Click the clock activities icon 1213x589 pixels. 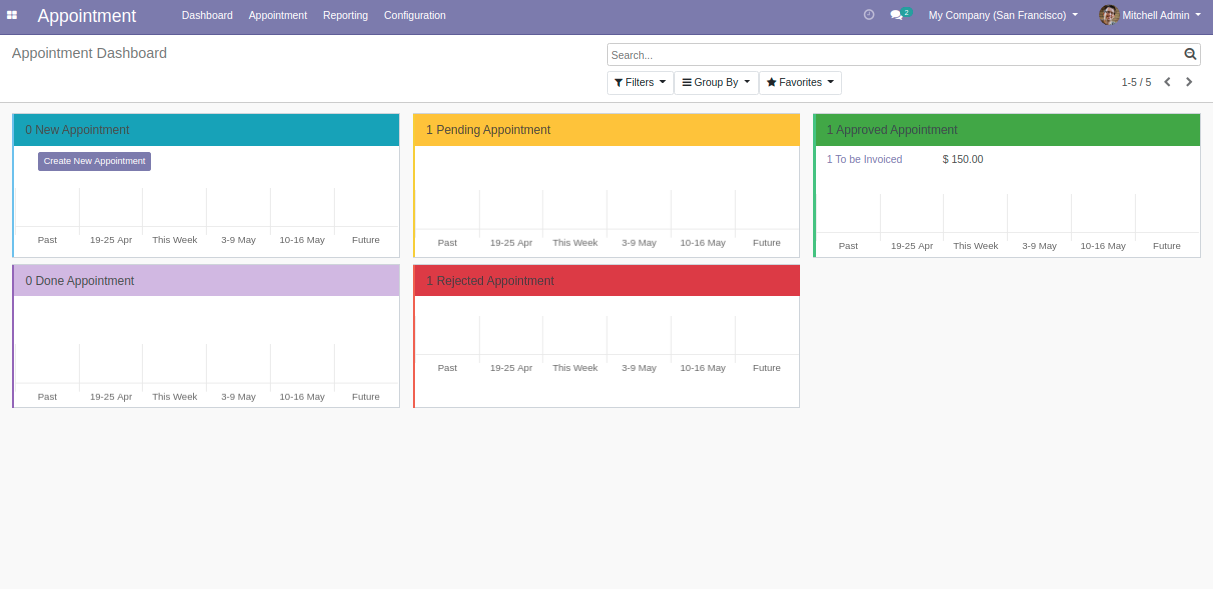[868, 15]
